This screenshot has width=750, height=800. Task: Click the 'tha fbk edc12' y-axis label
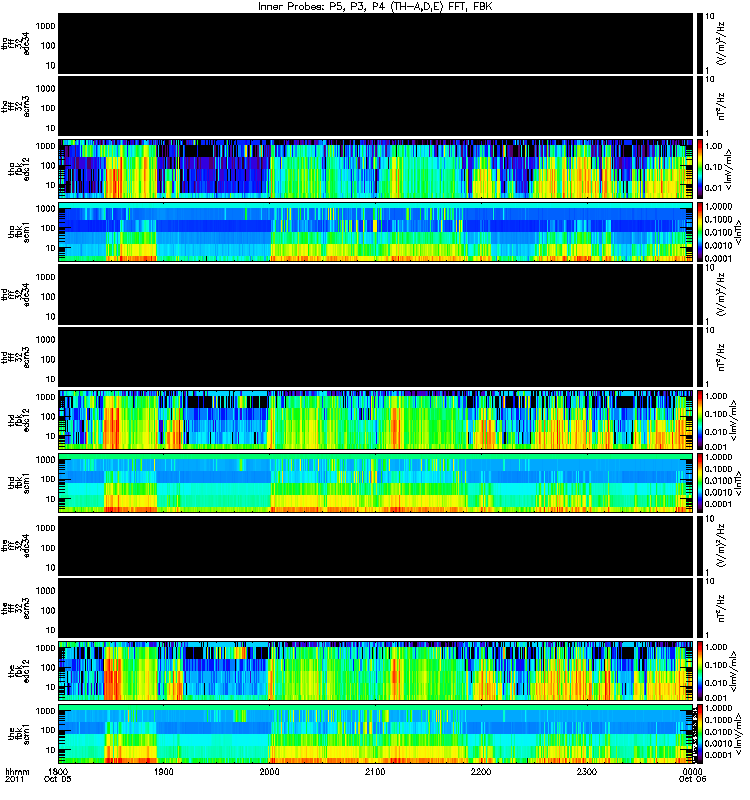tap(19, 169)
